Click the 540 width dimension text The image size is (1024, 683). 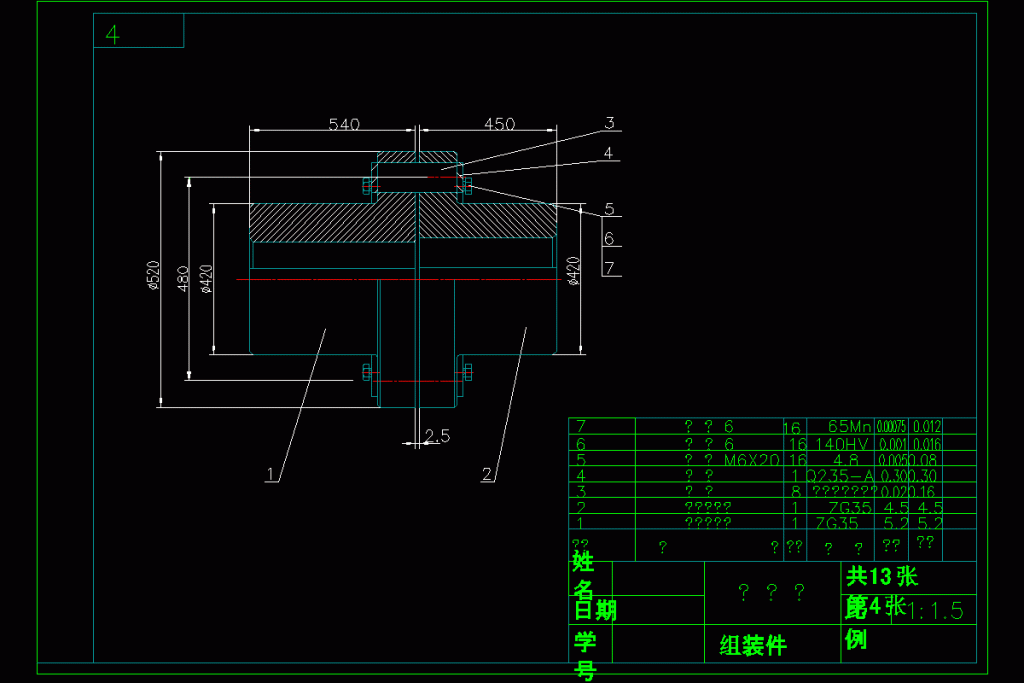[343, 125]
